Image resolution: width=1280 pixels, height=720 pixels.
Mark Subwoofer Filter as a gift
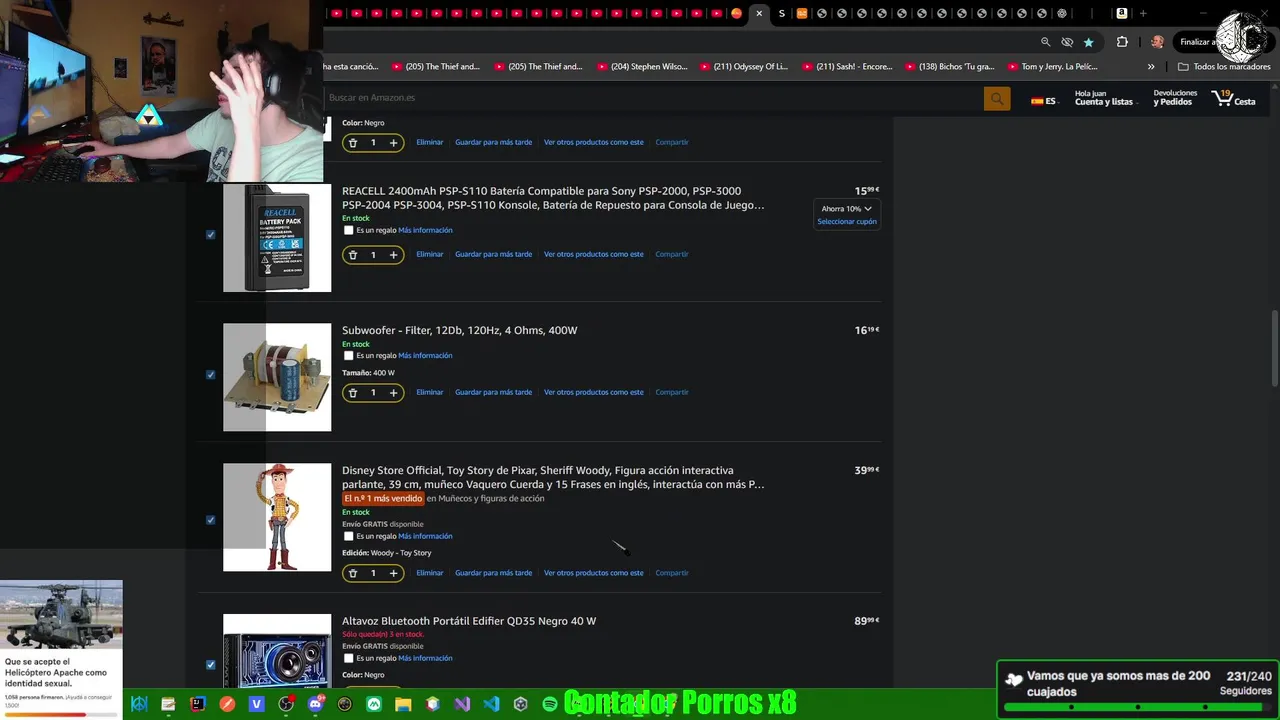point(348,356)
